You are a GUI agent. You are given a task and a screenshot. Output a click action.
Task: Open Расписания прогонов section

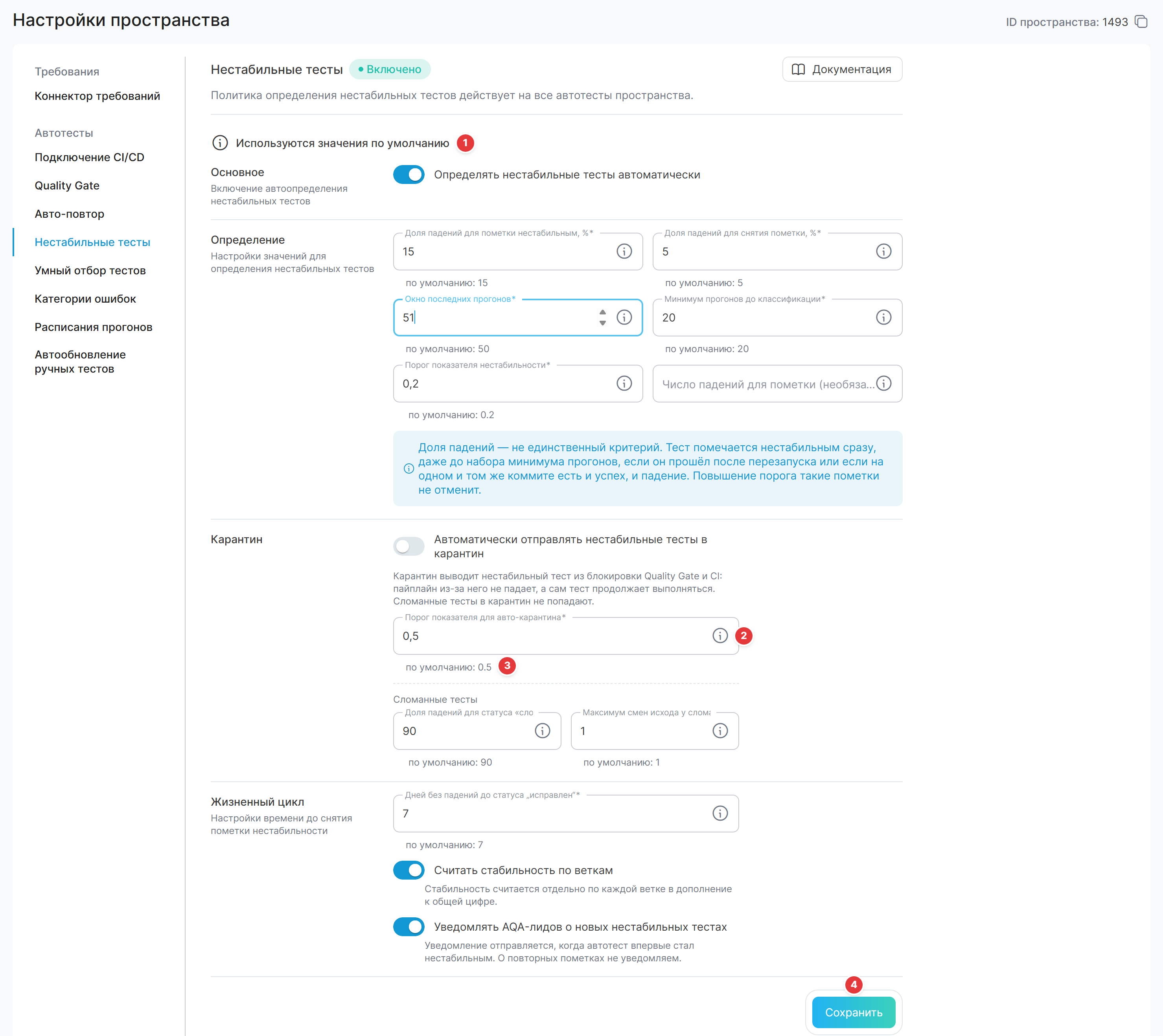pos(94,327)
